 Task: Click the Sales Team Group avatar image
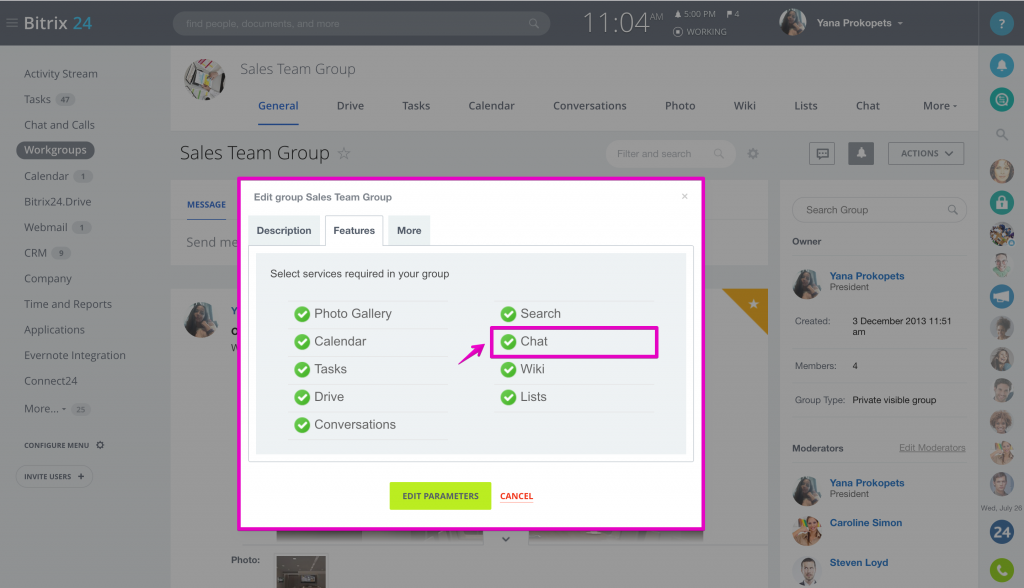(x=205, y=79)
